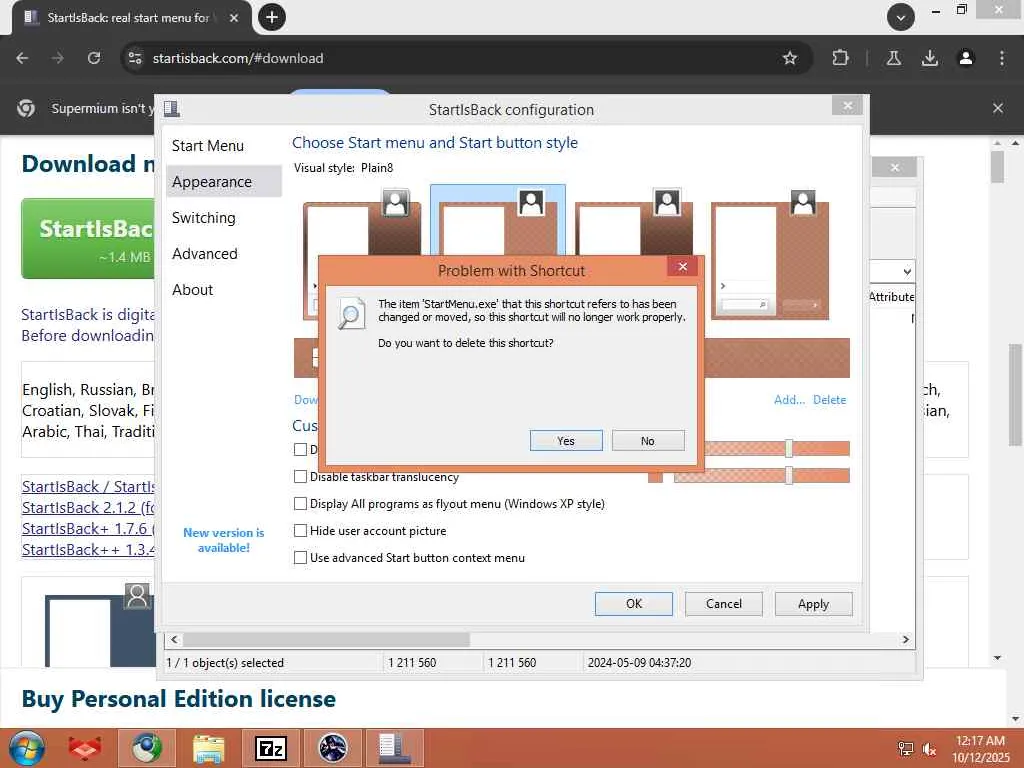
Task: Click the network tray icon
Action: 906,749
